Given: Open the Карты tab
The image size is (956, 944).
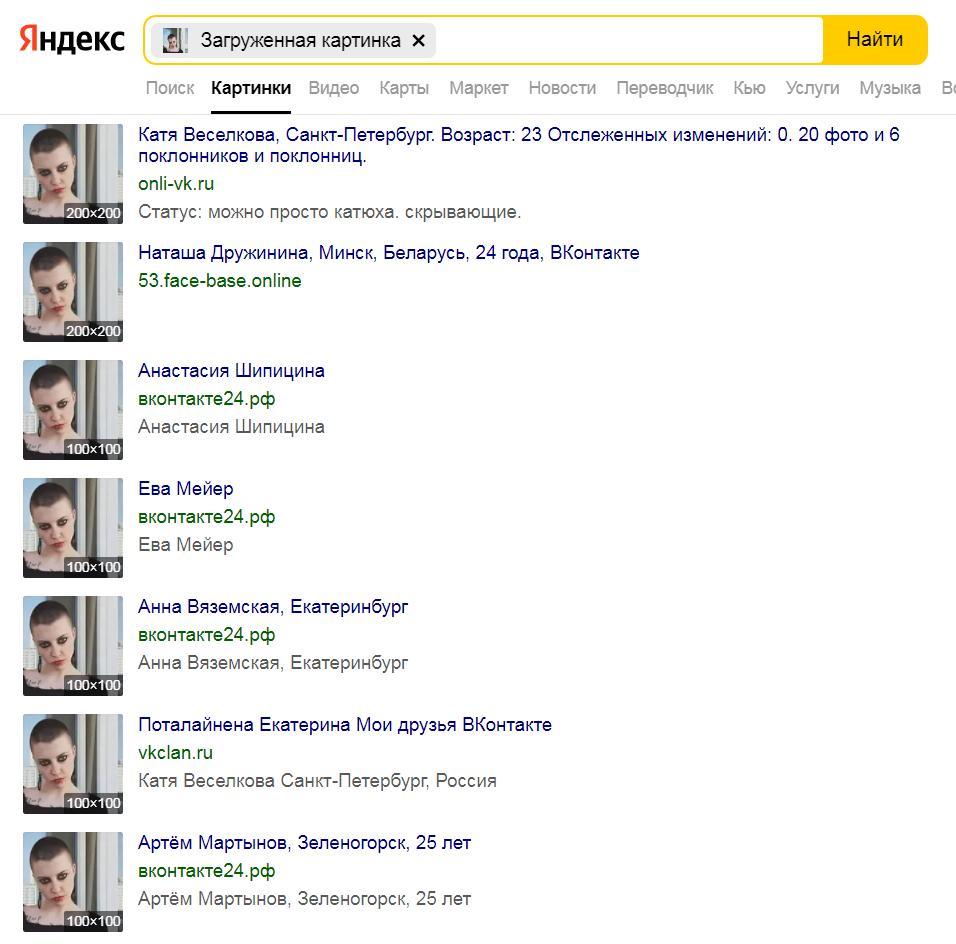Looking at the screenshot, I should coord(404,88).
